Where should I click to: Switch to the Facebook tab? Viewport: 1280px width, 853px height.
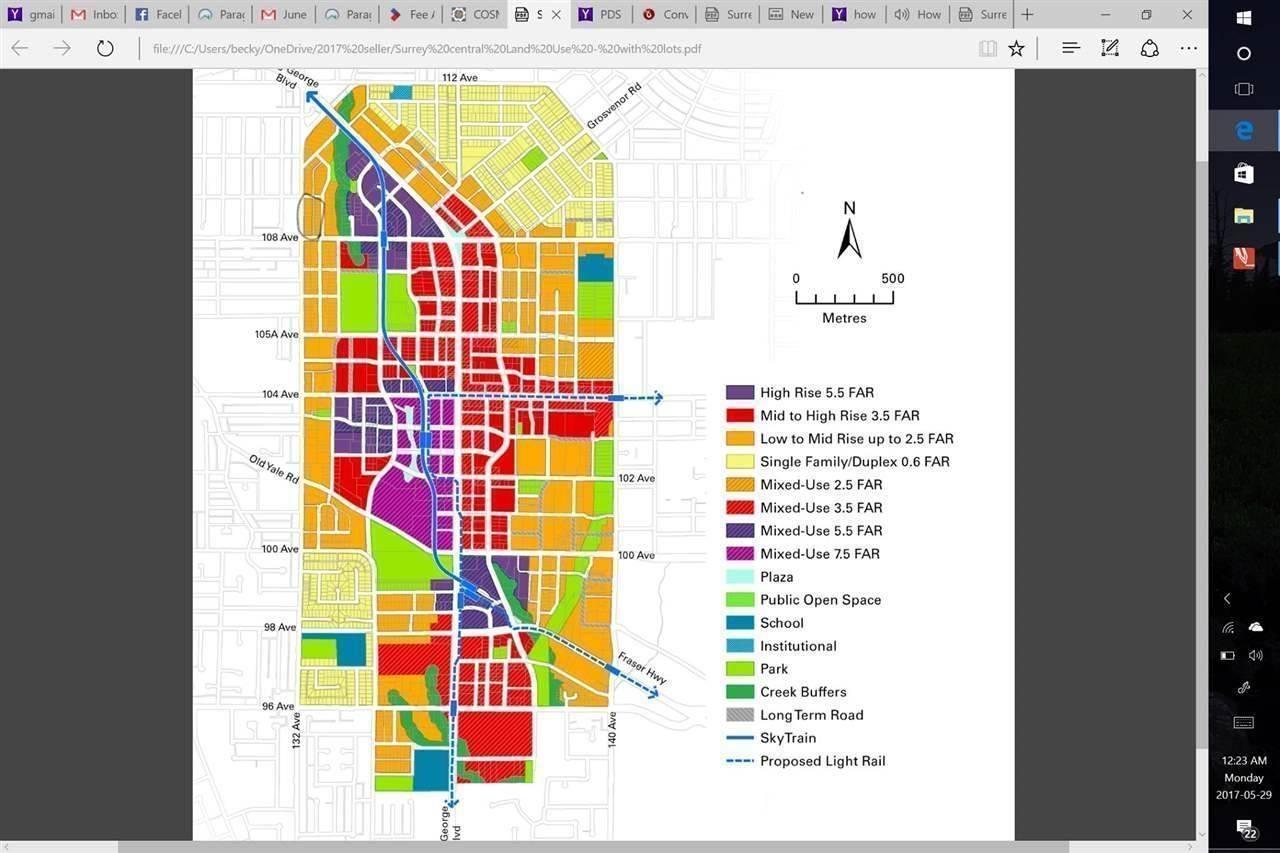click(x=155, y=14)
